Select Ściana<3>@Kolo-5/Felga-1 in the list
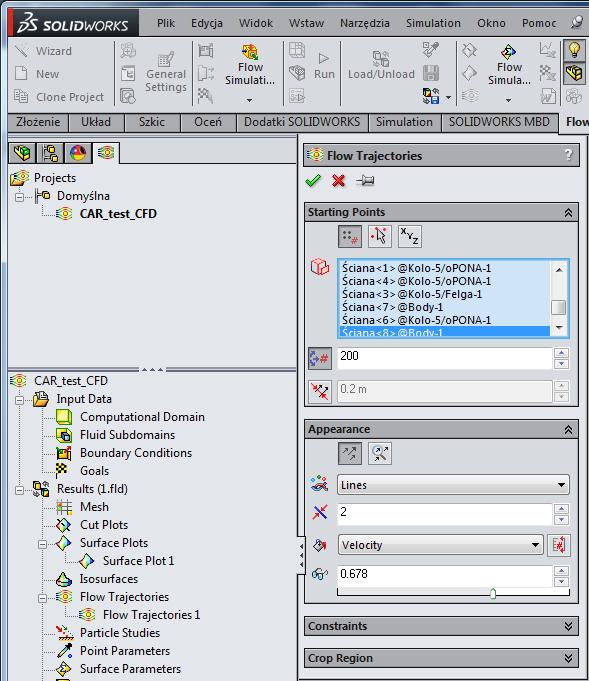 coord(412,294)
